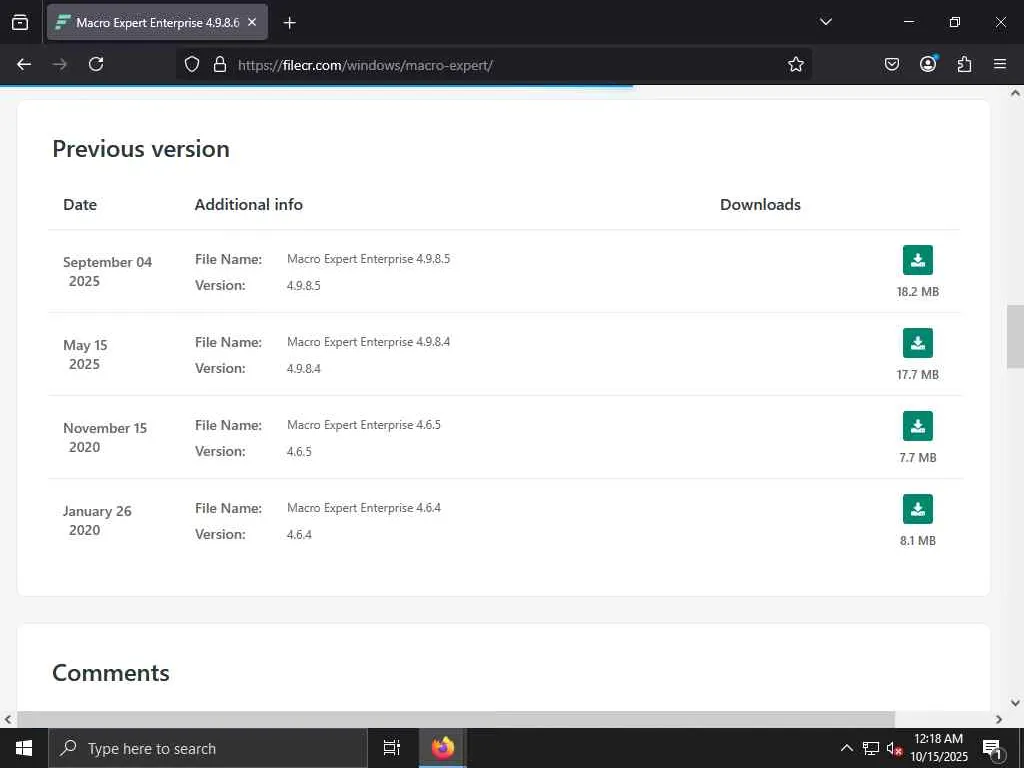1024x768 pixels.
Task: Reload the current page
Action: (96, 64)
